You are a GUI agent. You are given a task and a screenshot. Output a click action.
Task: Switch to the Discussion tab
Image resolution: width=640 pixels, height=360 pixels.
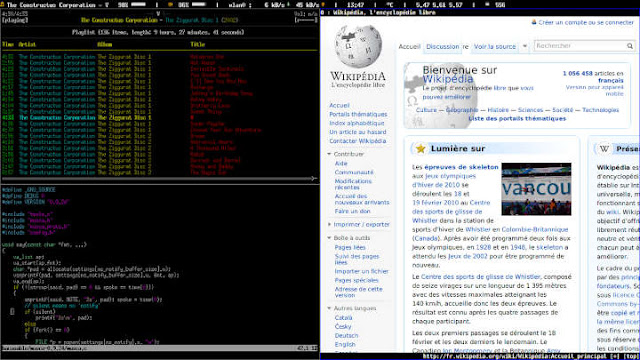[x=442, y=47]
